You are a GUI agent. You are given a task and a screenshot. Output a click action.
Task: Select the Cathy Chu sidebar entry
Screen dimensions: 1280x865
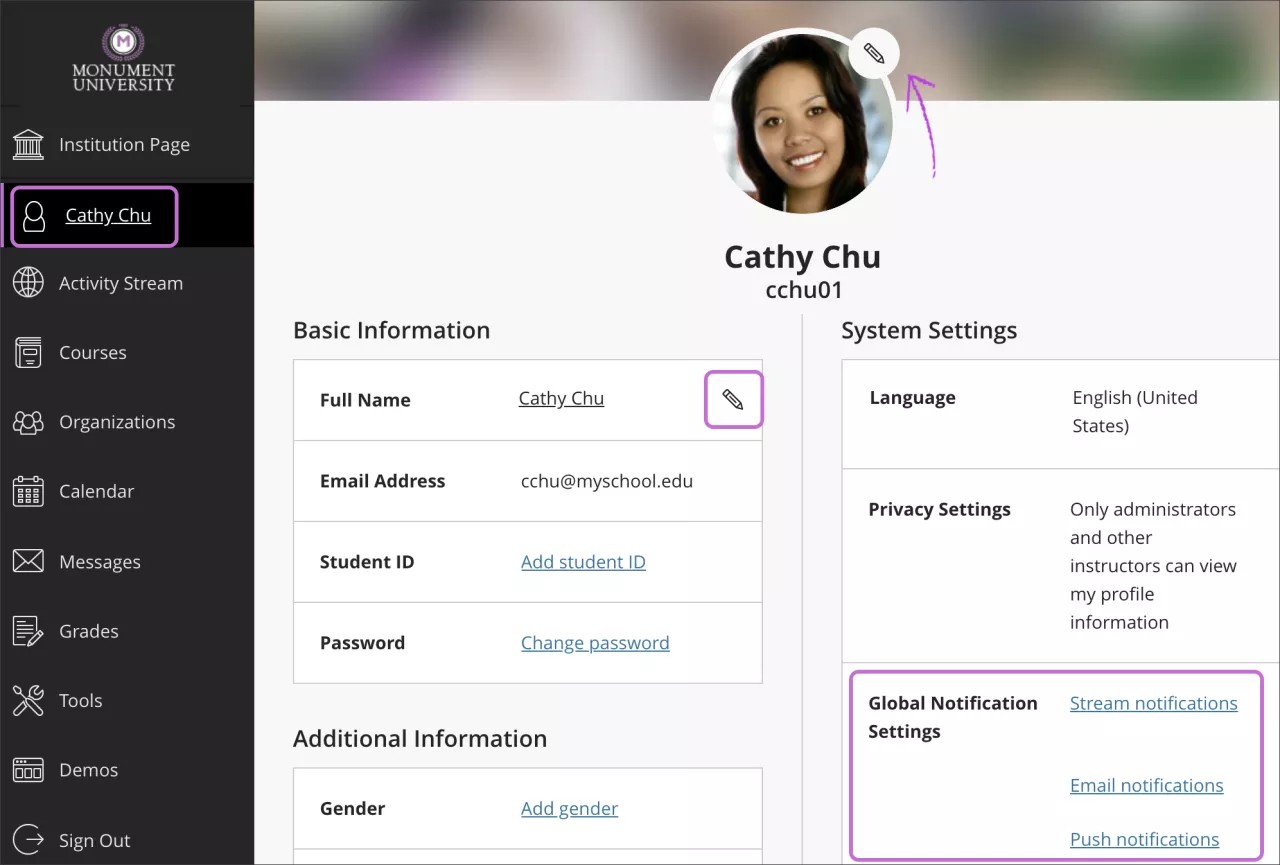[x=106, y=215]
